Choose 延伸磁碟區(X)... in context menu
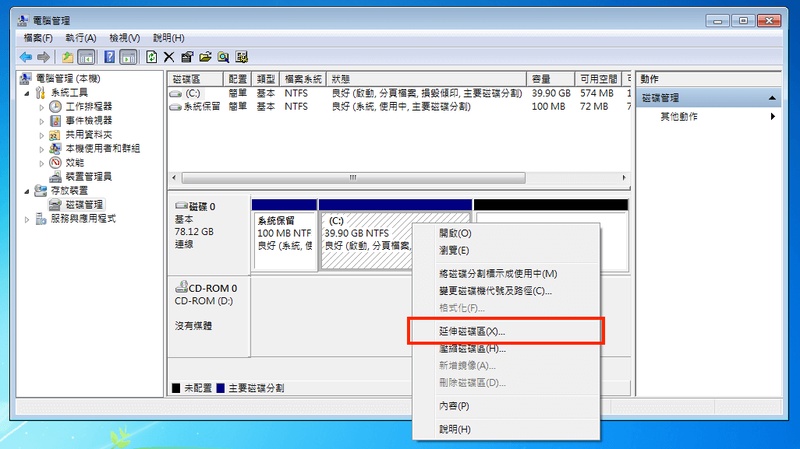The image size is (800, 449). [506, 332]
